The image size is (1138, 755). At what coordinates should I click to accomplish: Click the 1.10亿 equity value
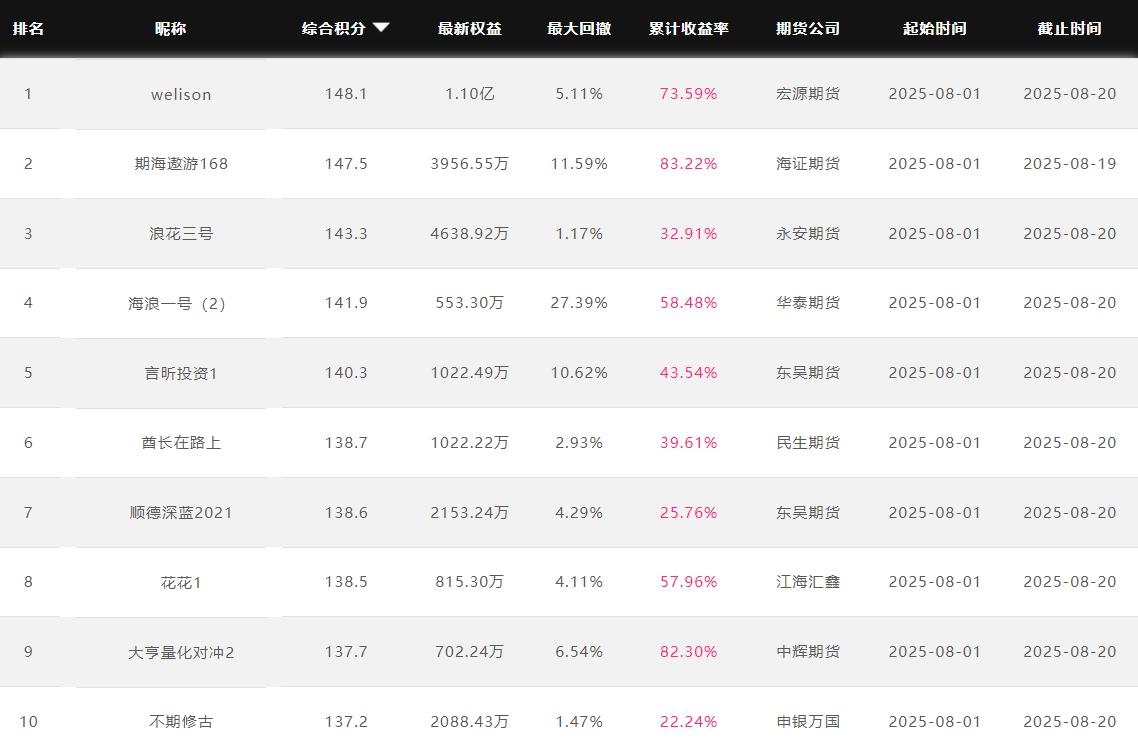470,94
